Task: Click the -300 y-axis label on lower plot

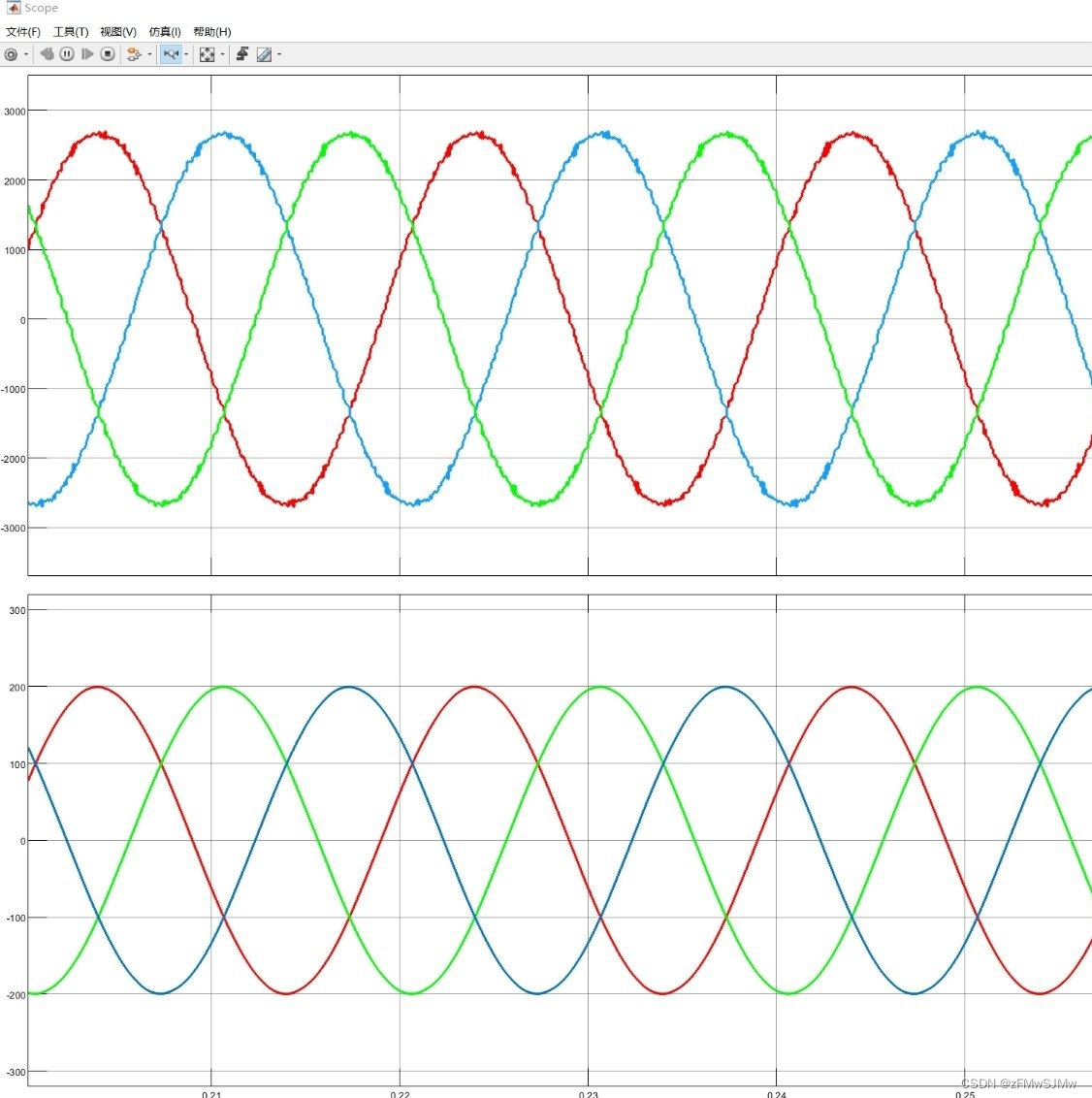Action: pos(16,1072)
